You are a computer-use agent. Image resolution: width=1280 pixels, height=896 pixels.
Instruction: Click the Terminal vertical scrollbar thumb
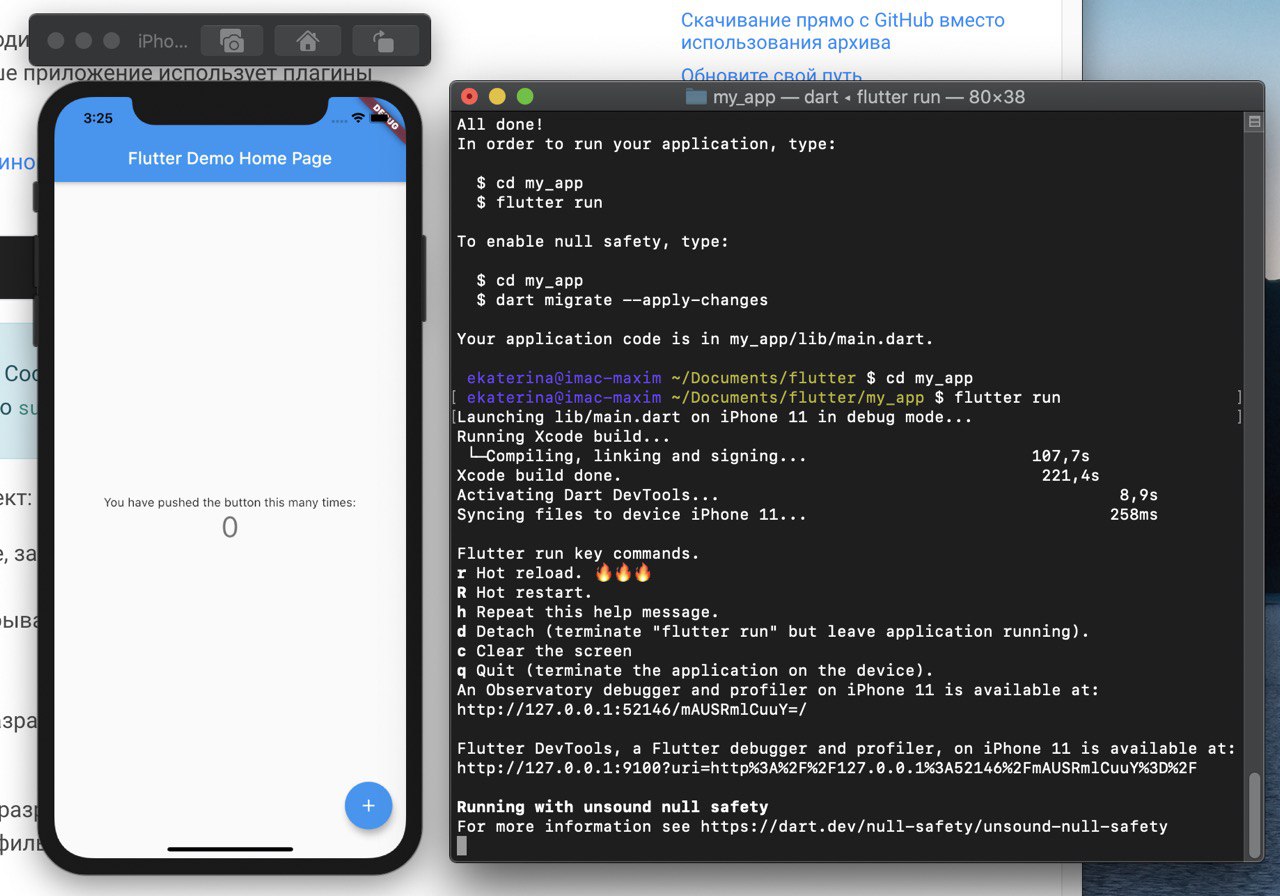(1254, 814)
